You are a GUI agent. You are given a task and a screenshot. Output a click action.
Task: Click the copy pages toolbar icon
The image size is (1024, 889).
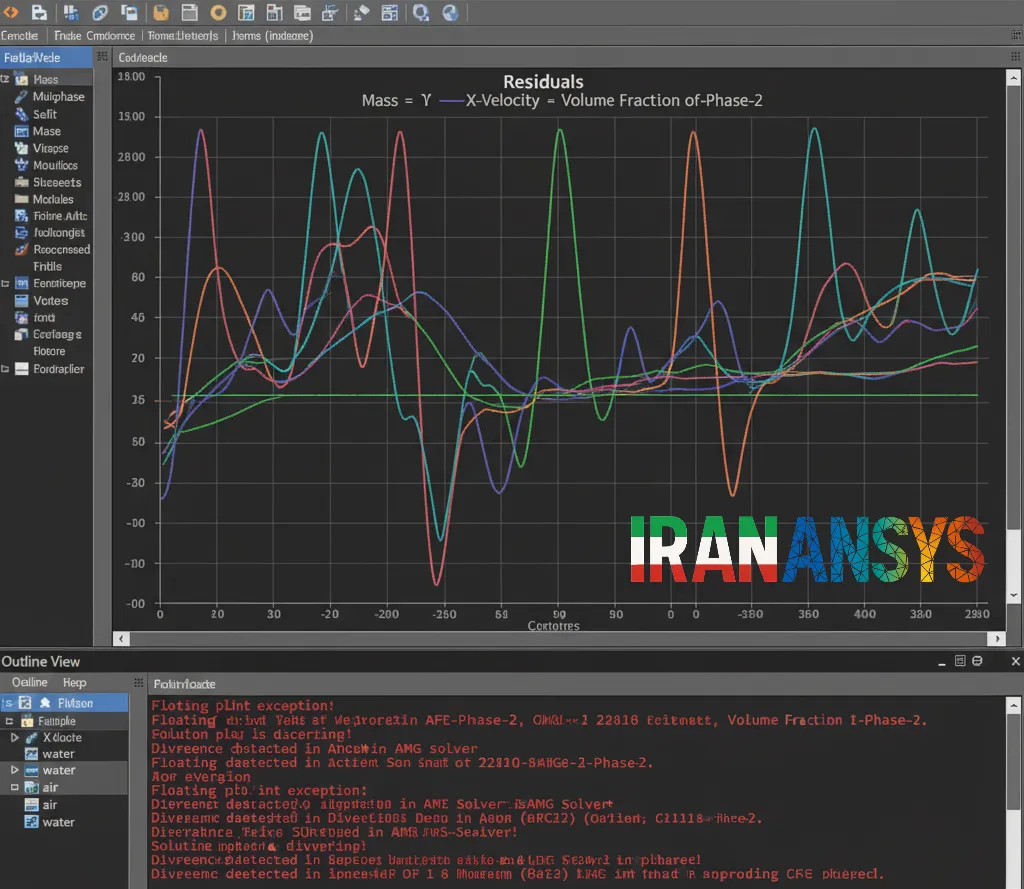tap(129, 12)
